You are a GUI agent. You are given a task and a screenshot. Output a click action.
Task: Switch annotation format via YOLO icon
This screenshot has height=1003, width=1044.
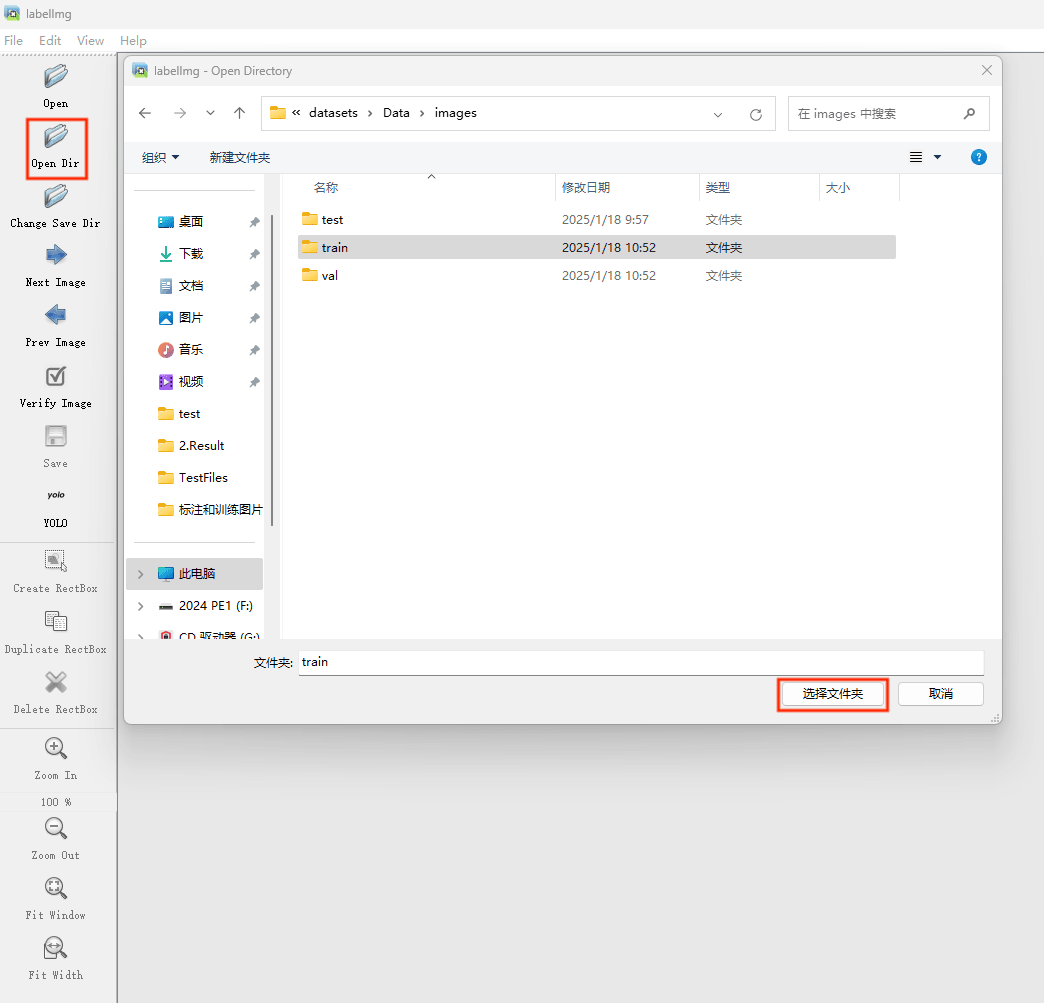tap(56, 496)
